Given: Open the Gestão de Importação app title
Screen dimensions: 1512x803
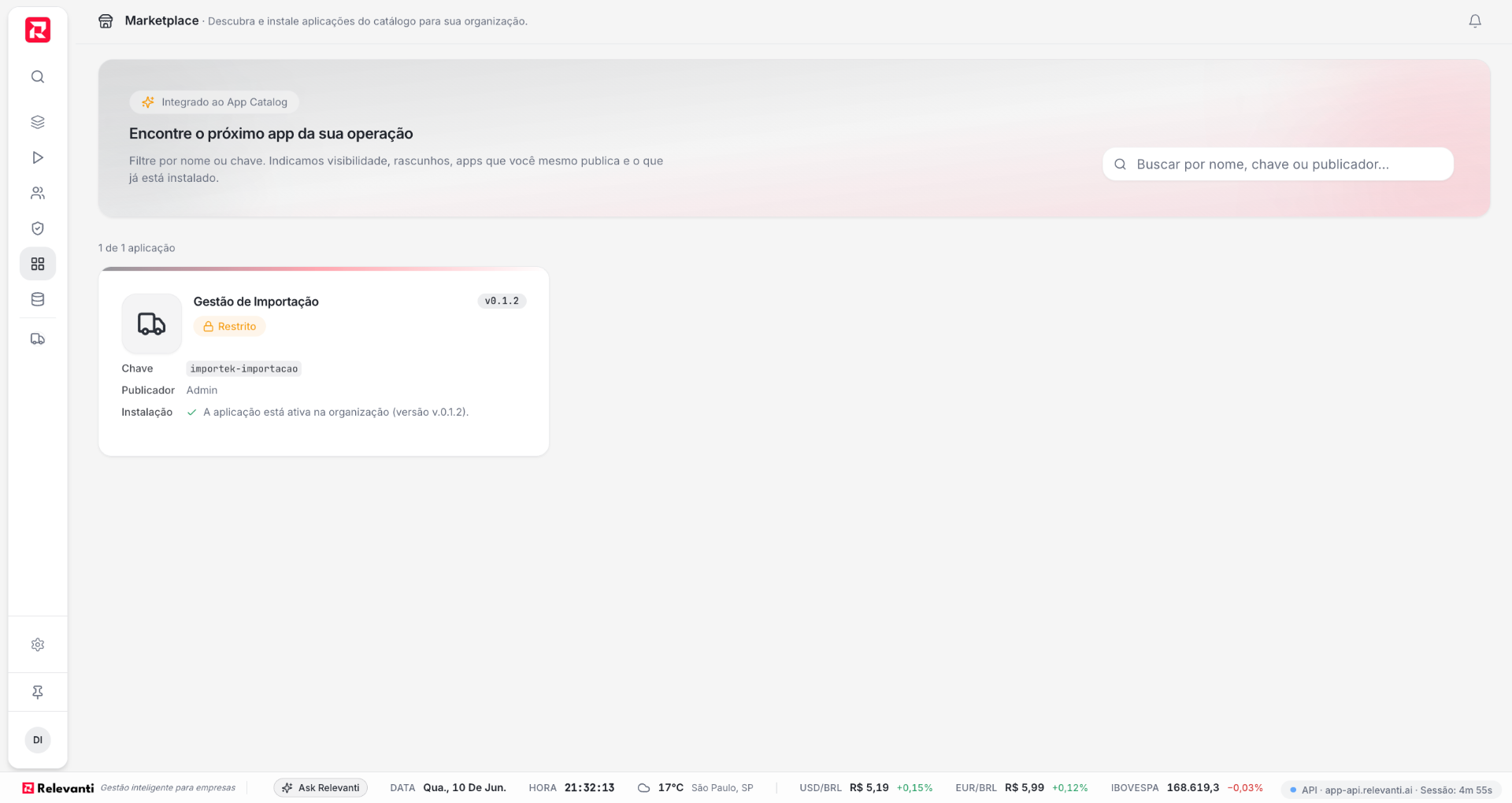Looking at the screenshot, I should [256, 302].
